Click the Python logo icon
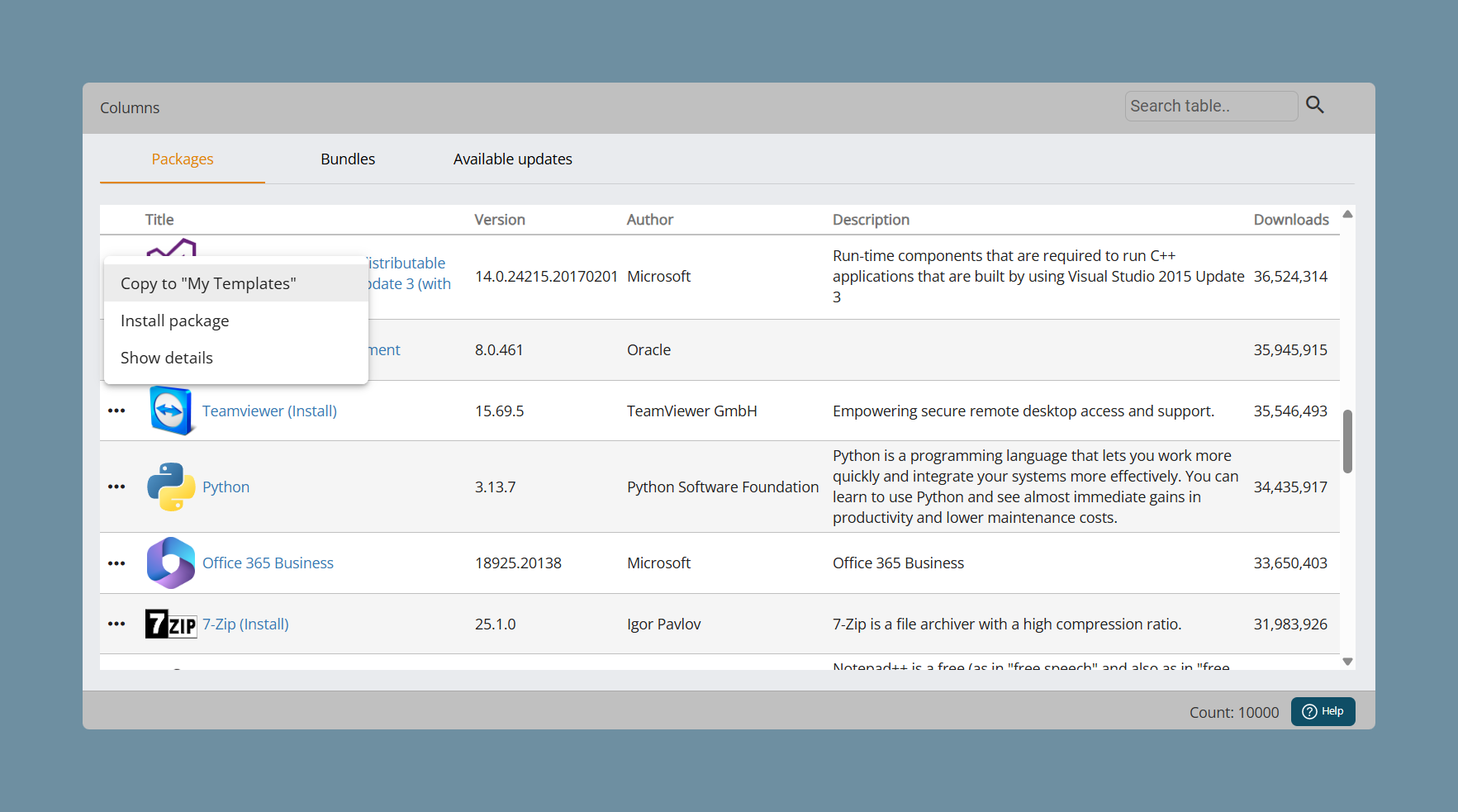 (171, 487)
